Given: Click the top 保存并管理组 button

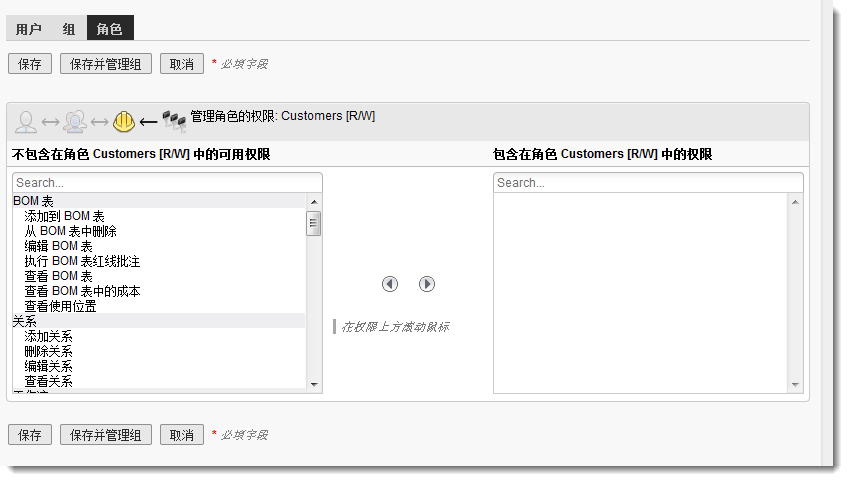Looking at the screenshot, I should coord(105,64).
